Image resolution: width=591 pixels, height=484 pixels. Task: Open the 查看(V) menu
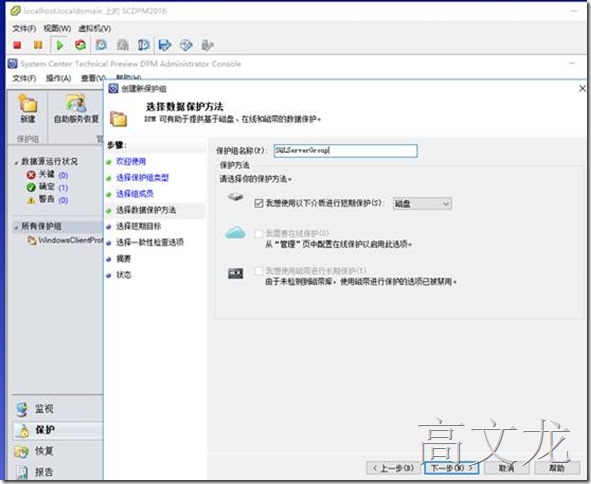pyautogui.click(x=93, y=78)
